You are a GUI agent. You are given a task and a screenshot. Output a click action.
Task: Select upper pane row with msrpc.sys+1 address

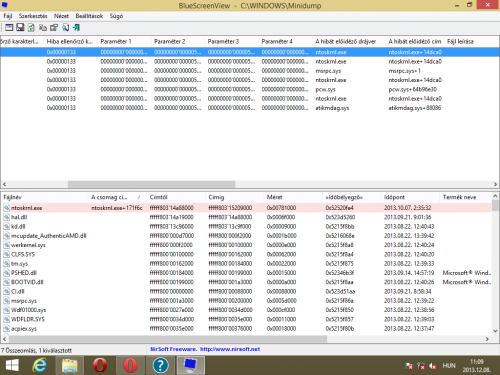tap(250, 71)
